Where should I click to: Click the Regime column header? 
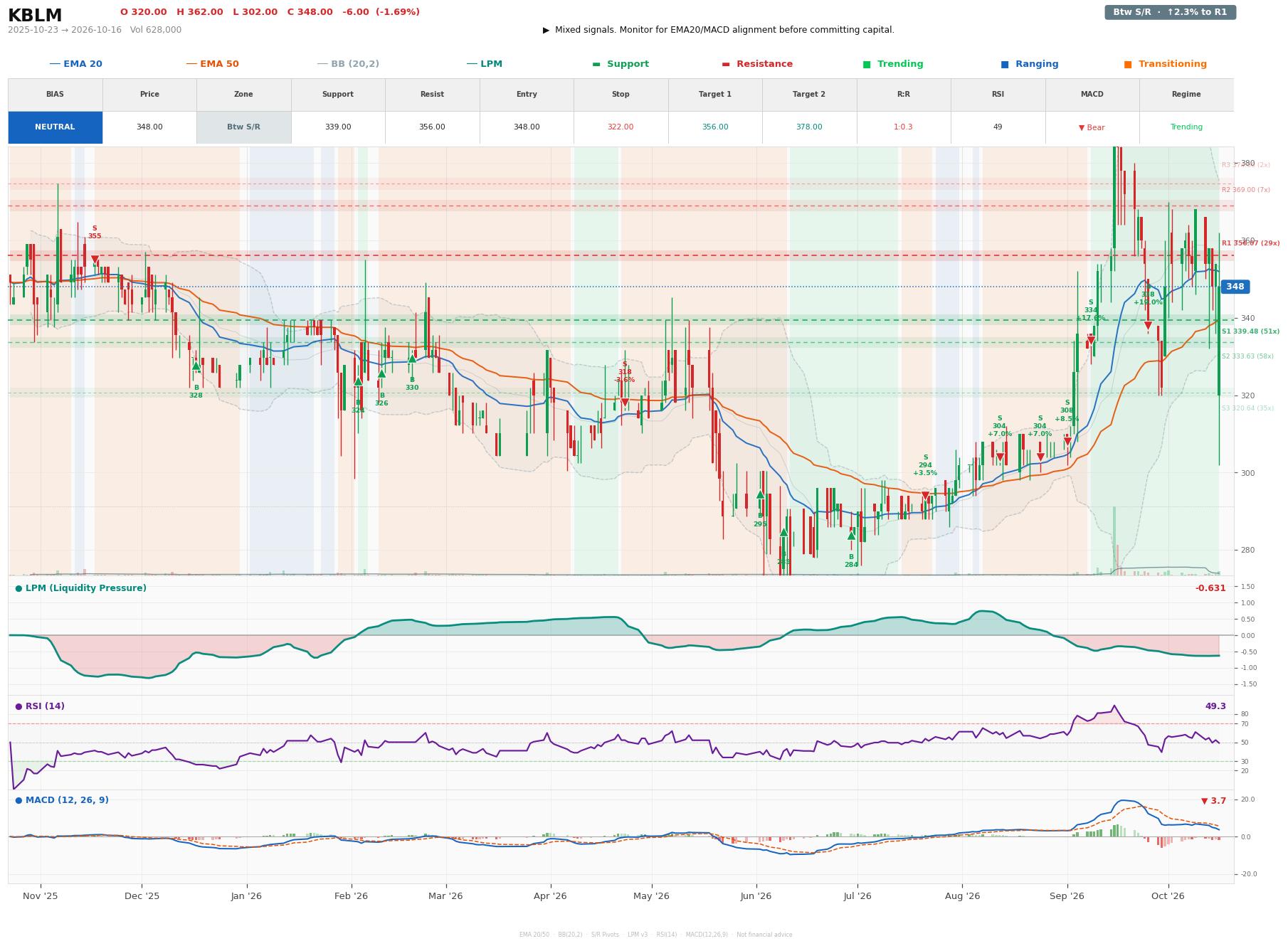(x=1186, y=95)
